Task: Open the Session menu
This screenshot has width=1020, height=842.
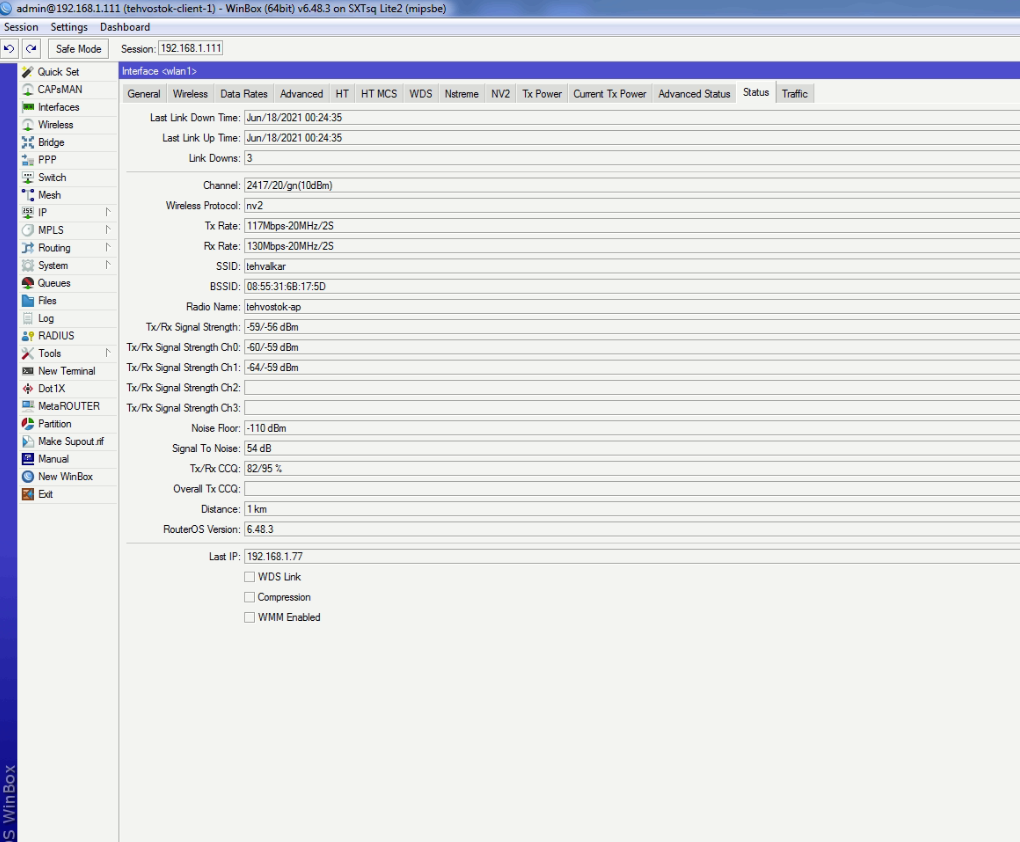Action: 21,27
